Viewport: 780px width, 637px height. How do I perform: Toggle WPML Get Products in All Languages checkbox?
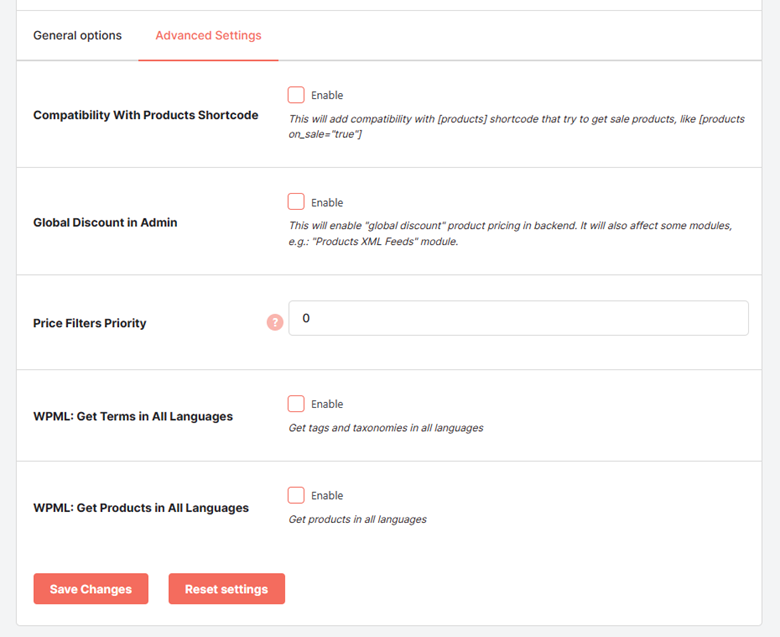coord(296,495)
